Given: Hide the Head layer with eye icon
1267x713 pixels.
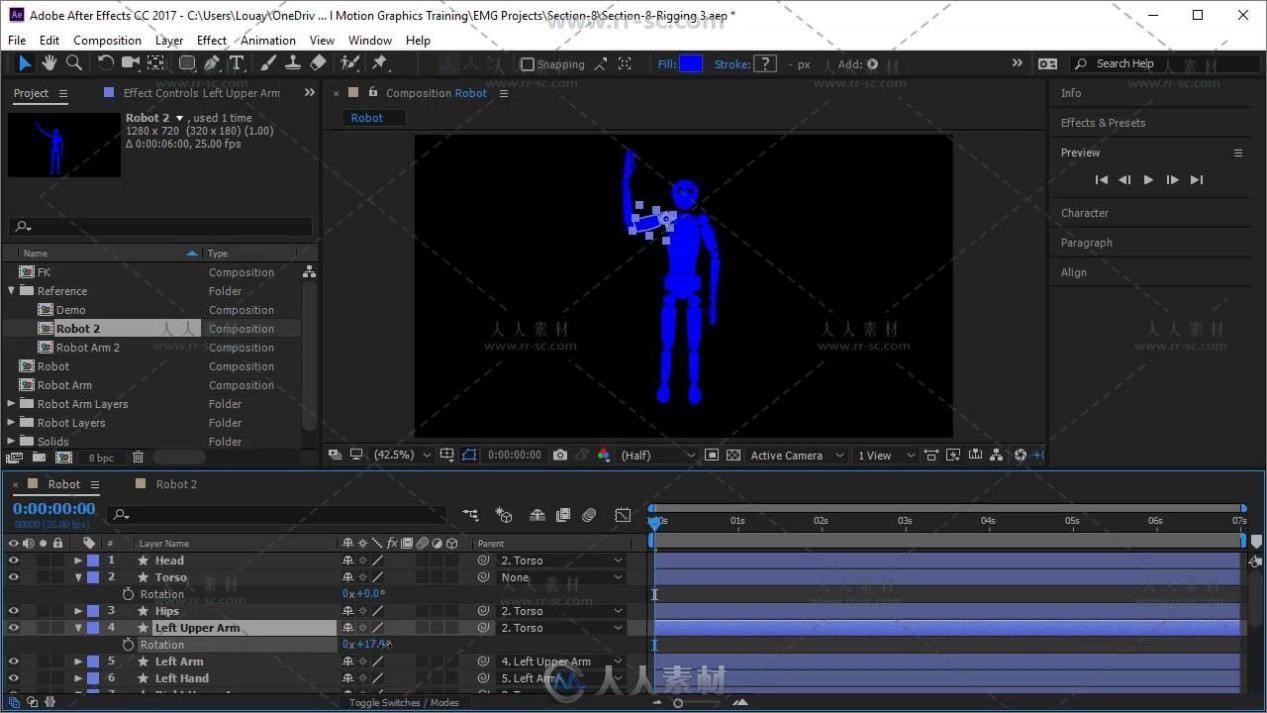Looking at the screenshot, I should [x=14, y=561].
